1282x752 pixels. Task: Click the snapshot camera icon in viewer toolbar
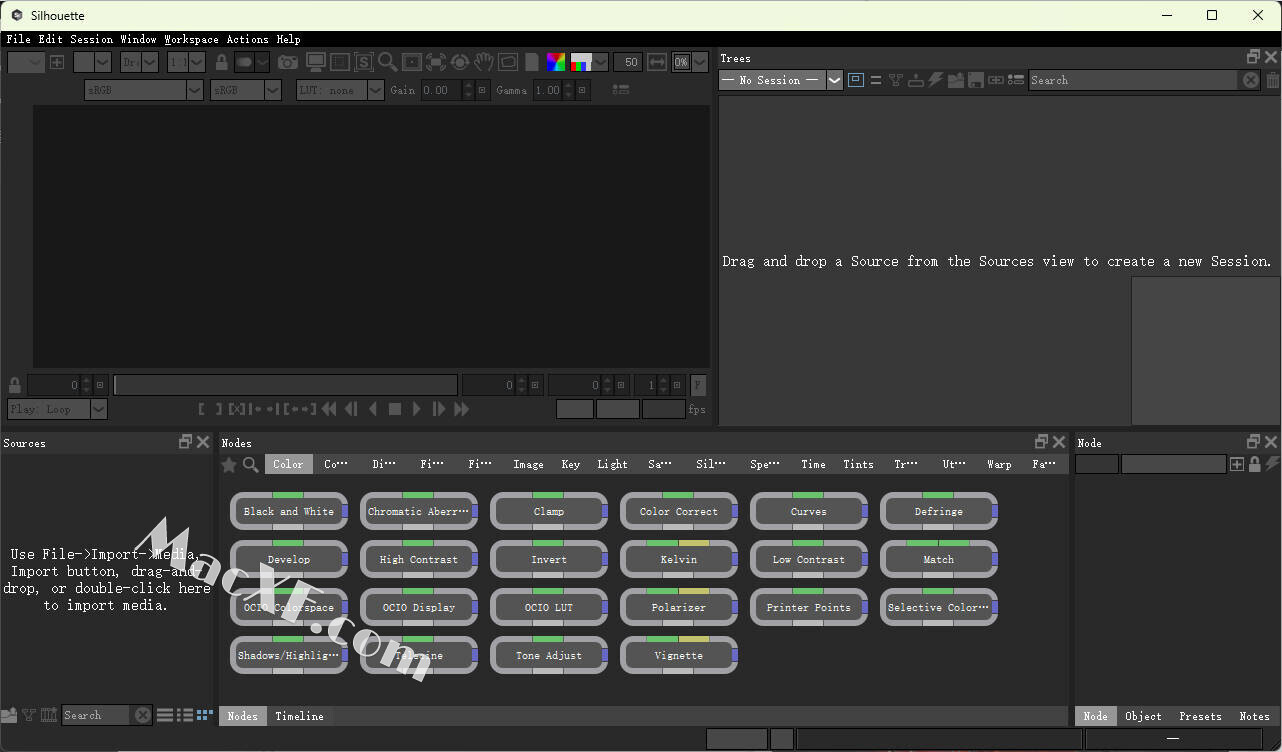click(x=288, y=62)
